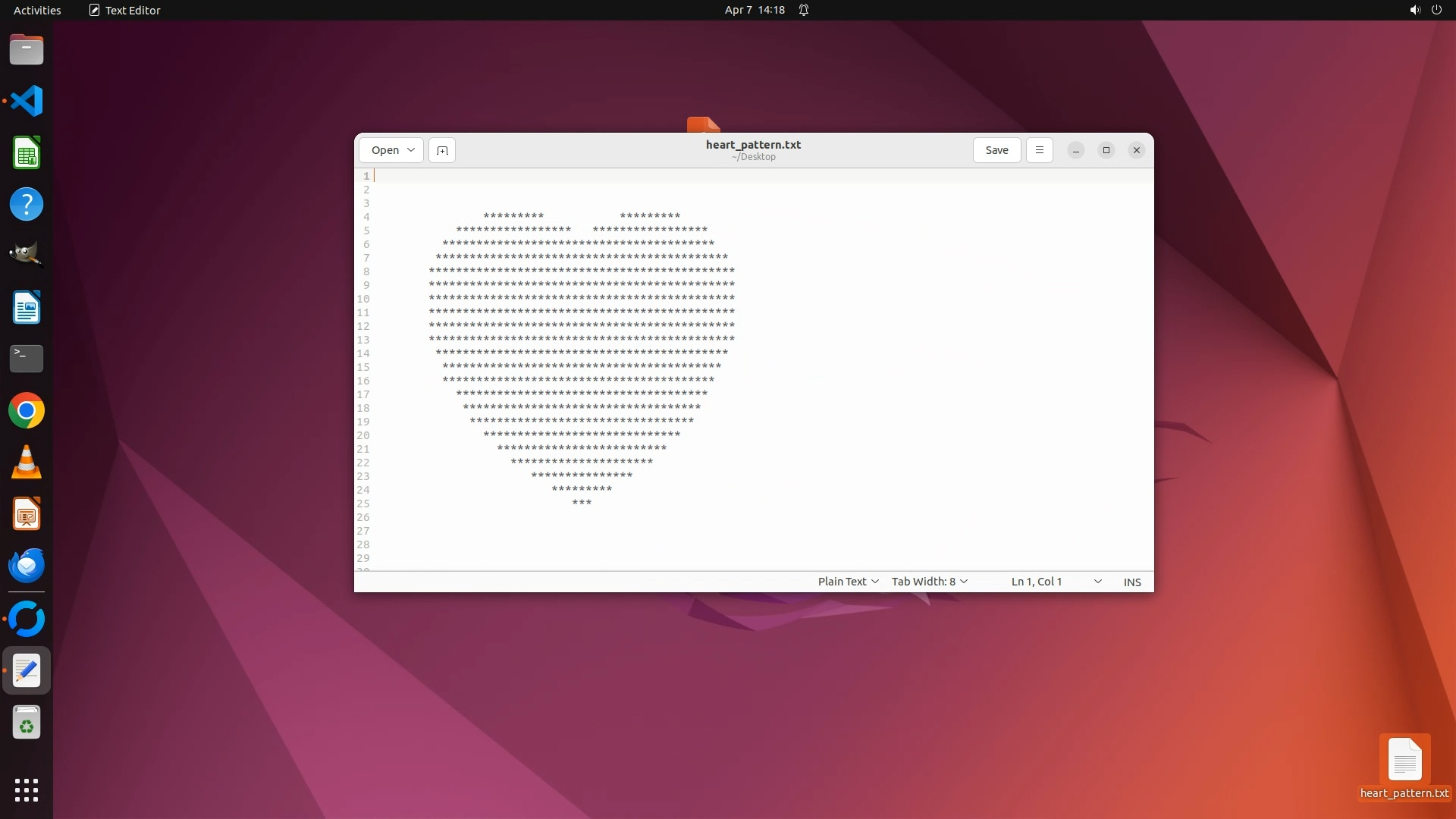Click the Open button
Viewport: 1456px width, 819px height.
point(384,150)
